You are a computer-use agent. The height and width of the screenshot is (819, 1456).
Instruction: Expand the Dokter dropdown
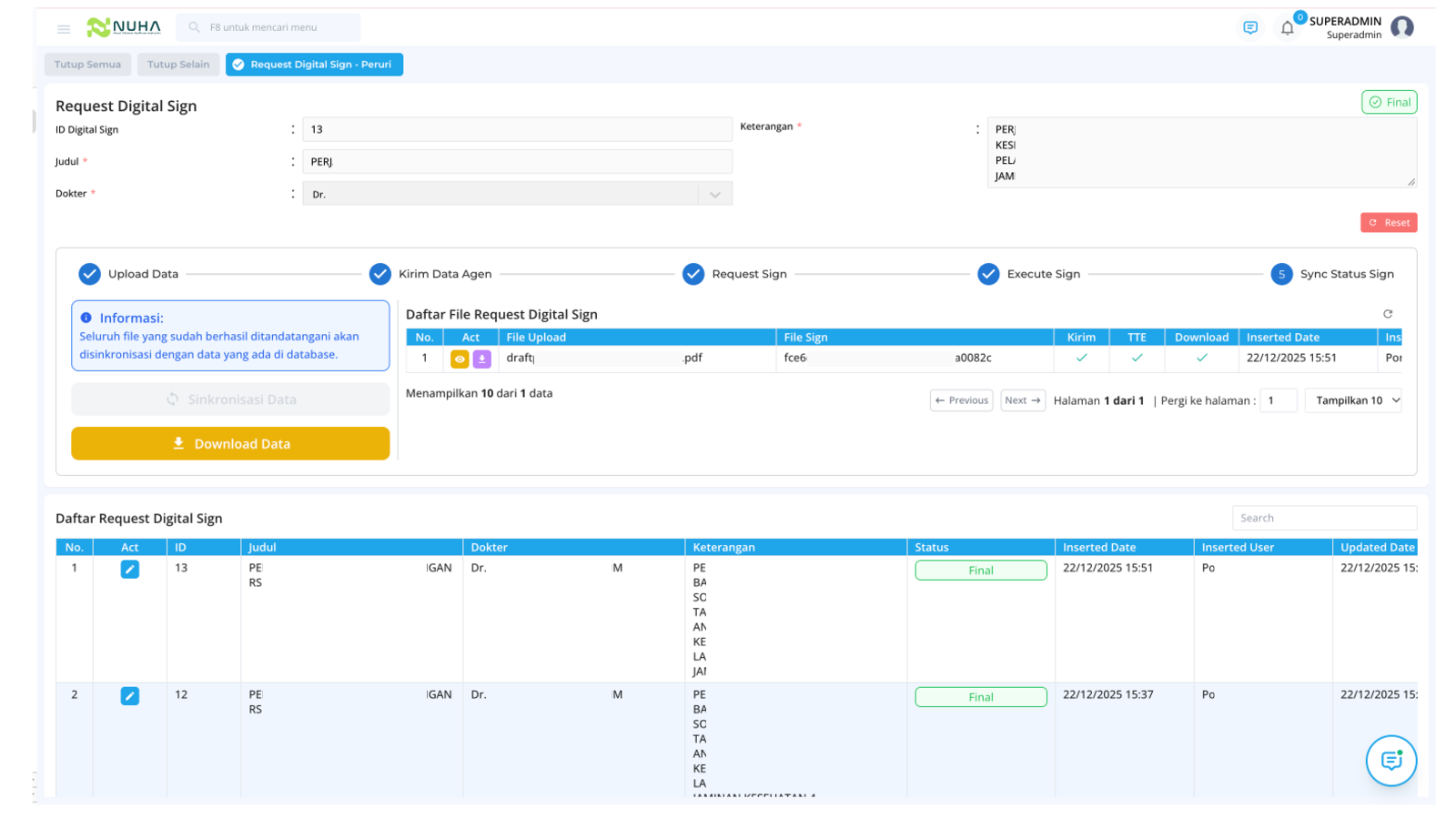517,194
